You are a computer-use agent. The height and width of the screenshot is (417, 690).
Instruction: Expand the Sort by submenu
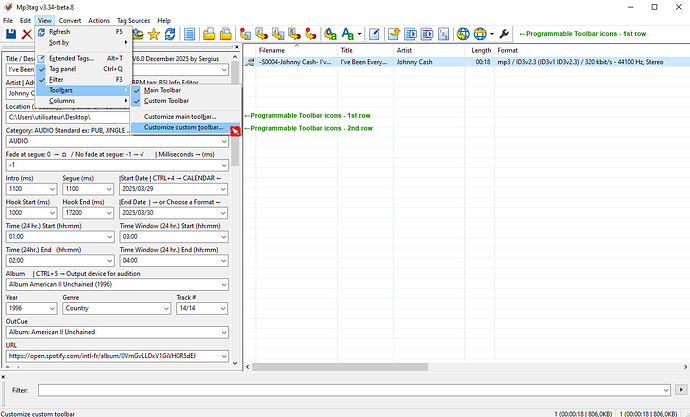pyautogui.click(x=83, y=43)
